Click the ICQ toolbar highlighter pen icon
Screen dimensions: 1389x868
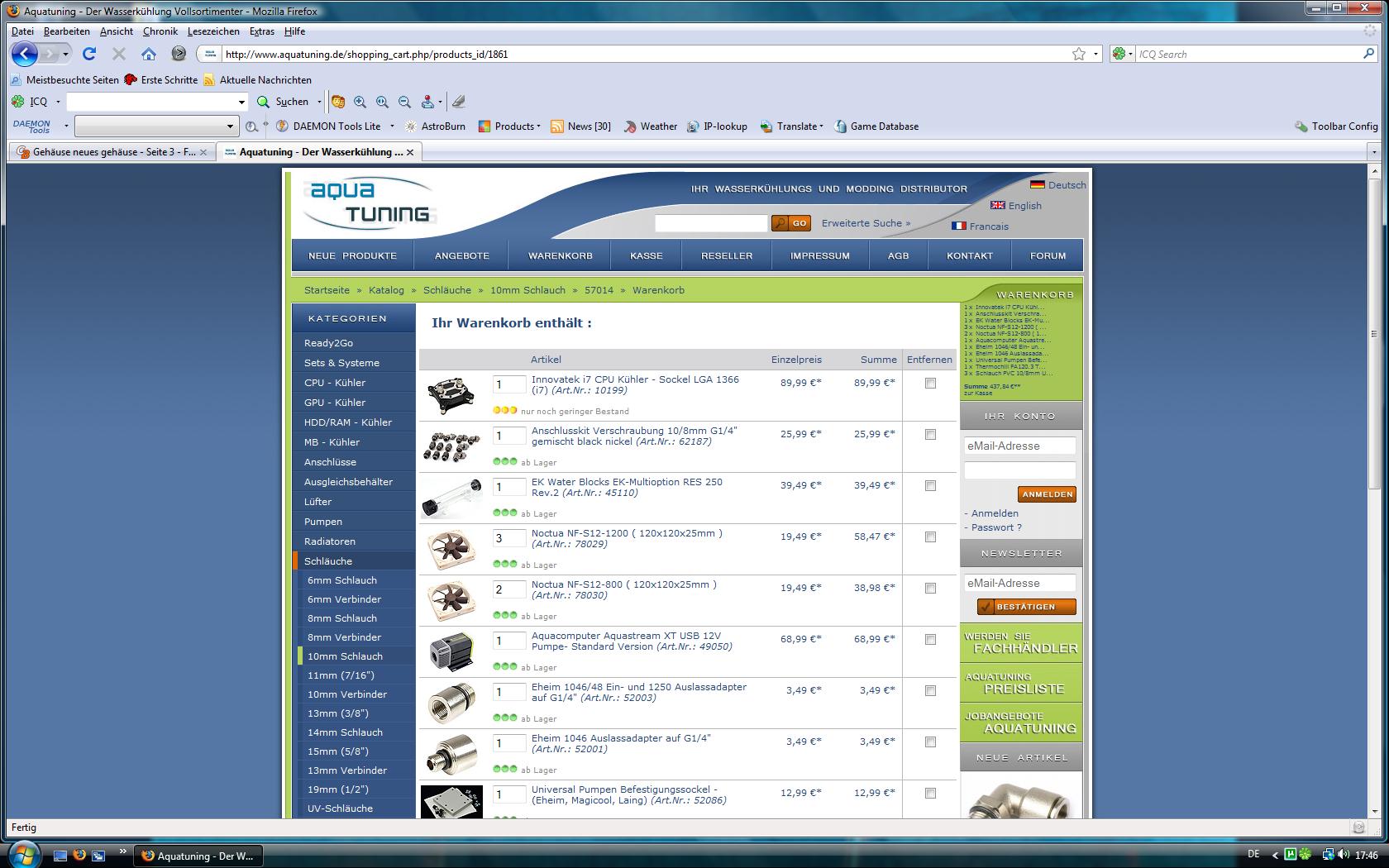pos(459,102)
